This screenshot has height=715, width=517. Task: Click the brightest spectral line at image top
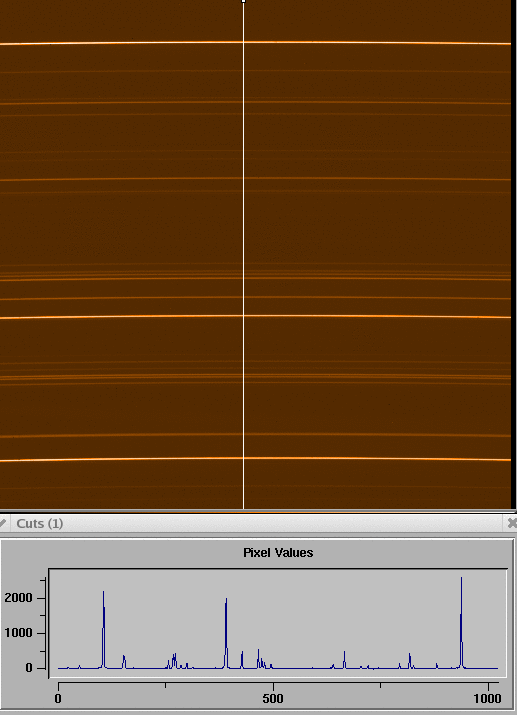pyautogui.click(x=255, y=43)
